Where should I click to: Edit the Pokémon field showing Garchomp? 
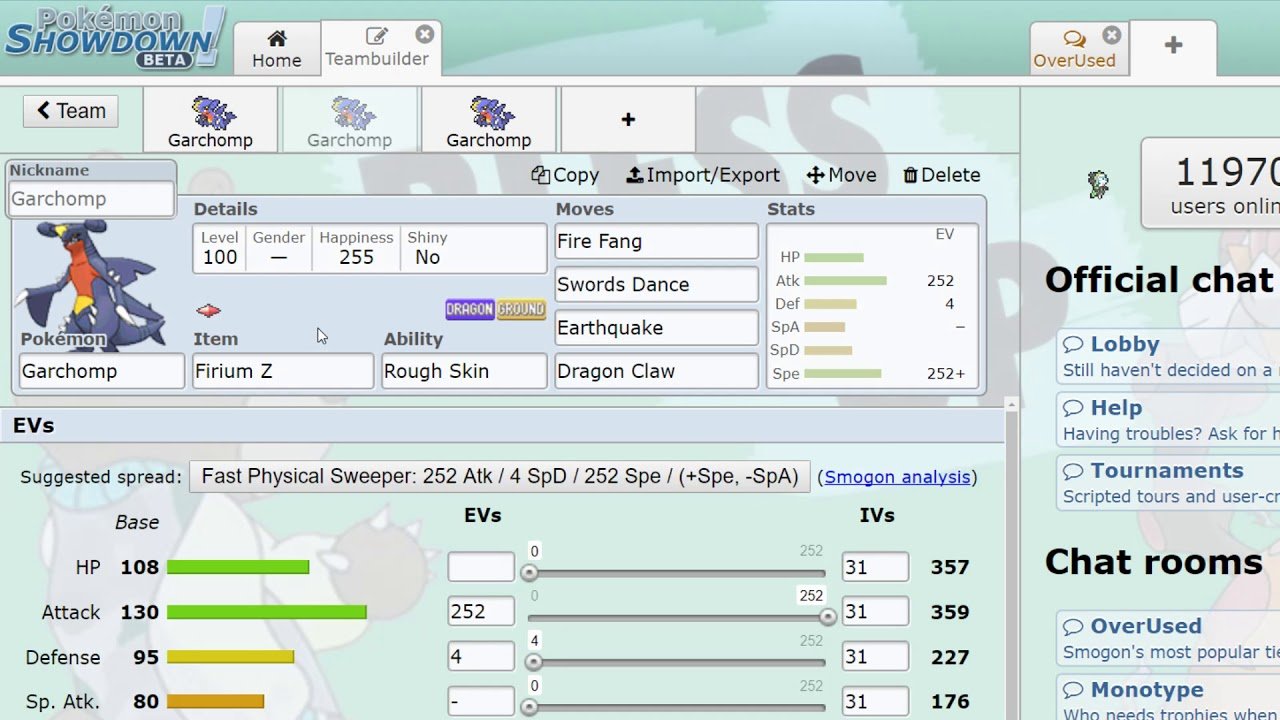coord(102,371)
